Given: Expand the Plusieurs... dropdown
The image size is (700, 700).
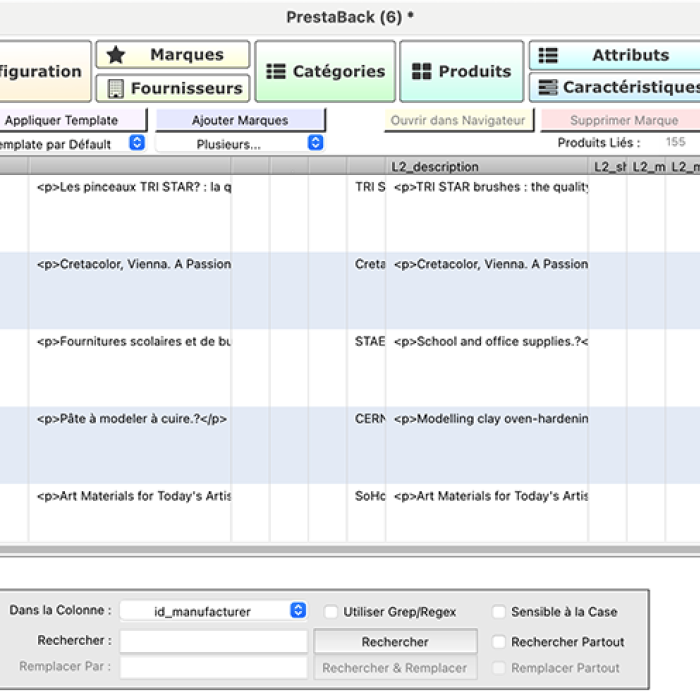Looking at the screenshot, I should pyautogui.click(x=240, y=144).
